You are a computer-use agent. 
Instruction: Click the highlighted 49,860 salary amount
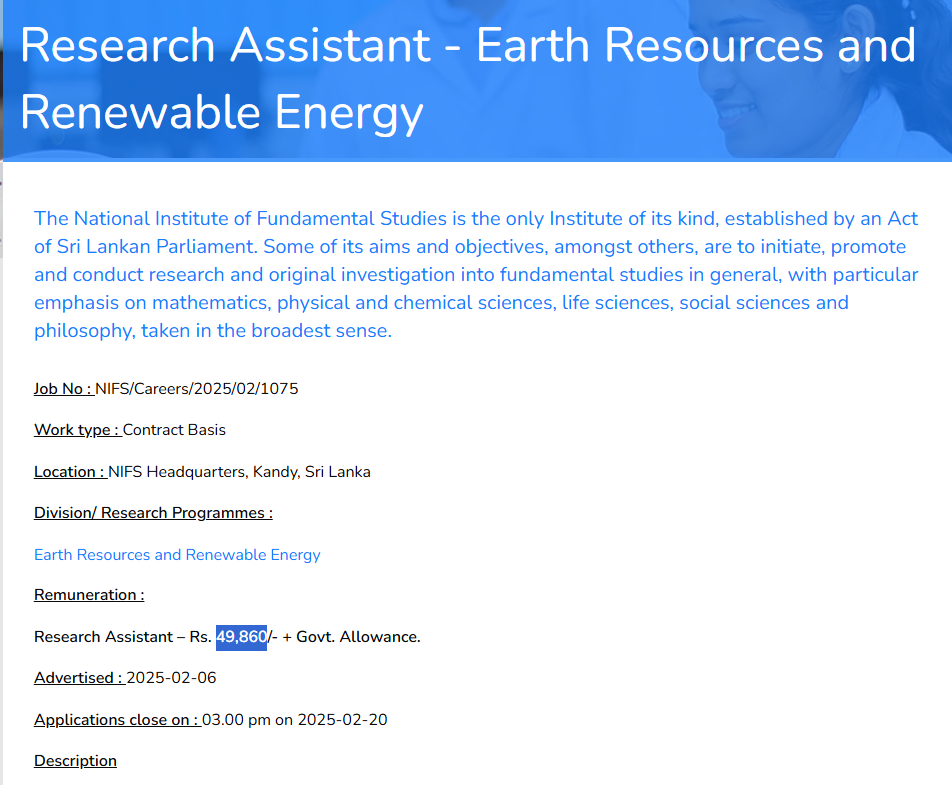tap(241, 637)
